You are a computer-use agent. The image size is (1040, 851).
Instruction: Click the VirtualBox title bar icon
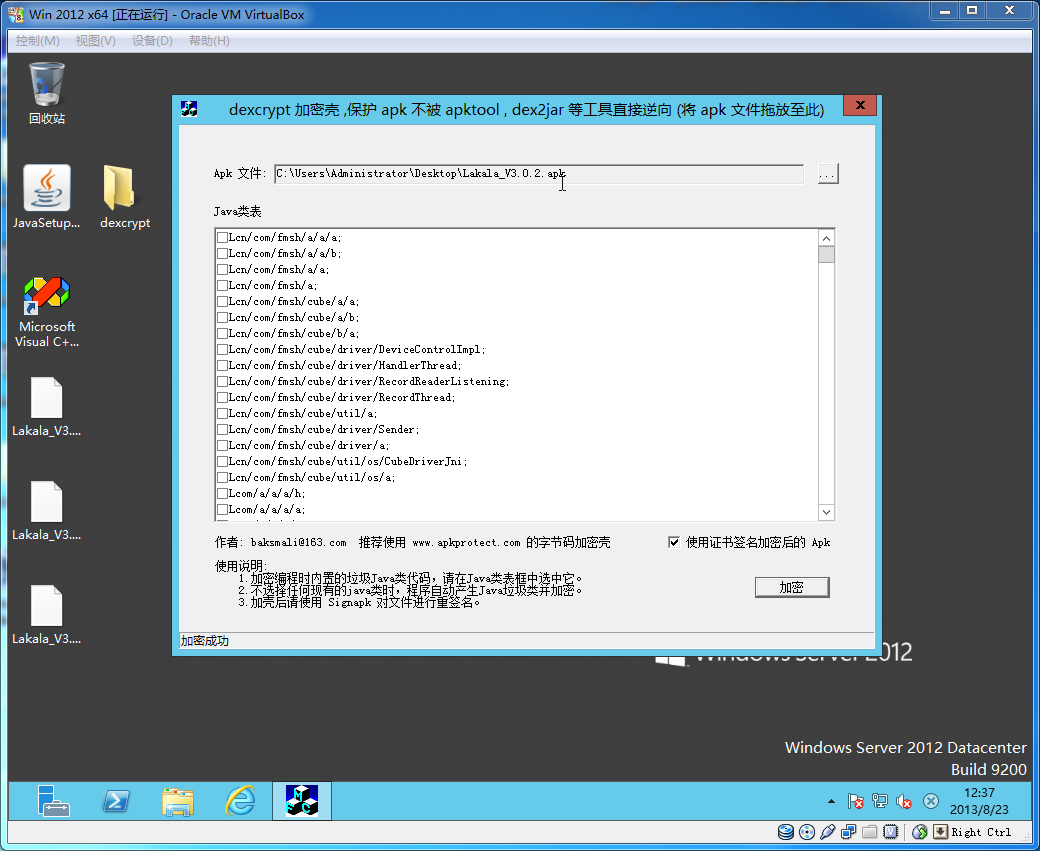tap(16, 14)
